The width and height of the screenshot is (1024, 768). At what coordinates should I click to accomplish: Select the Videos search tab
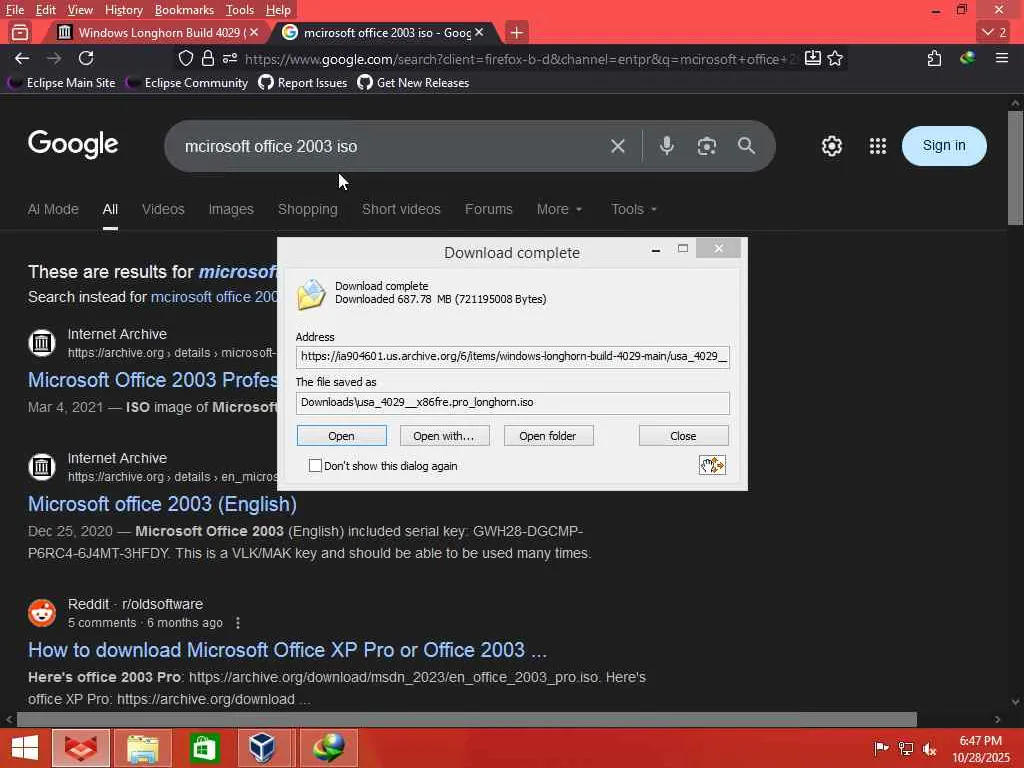click(163, 209)
